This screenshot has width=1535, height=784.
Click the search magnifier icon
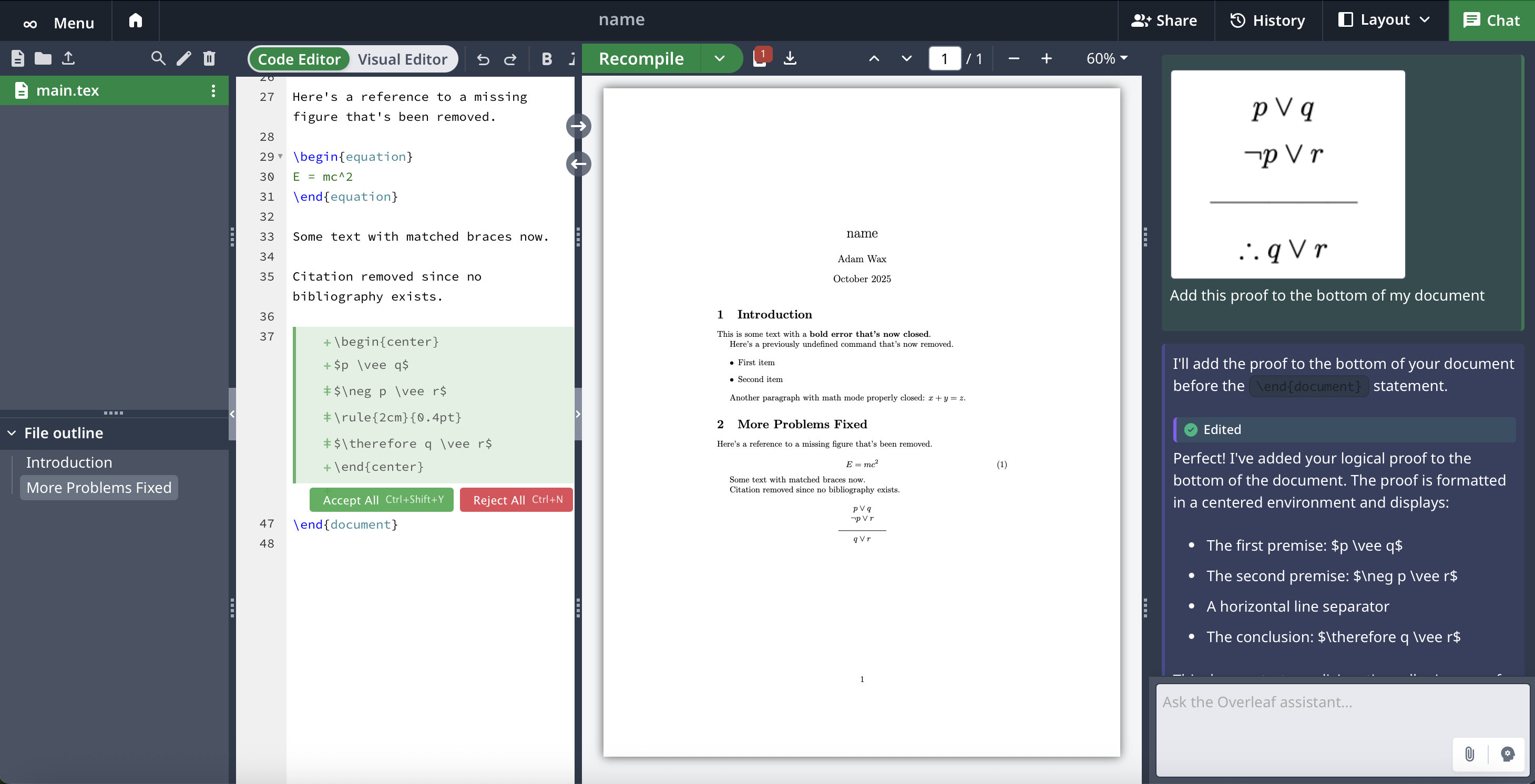pyautogui.click(x=158, y=58)
